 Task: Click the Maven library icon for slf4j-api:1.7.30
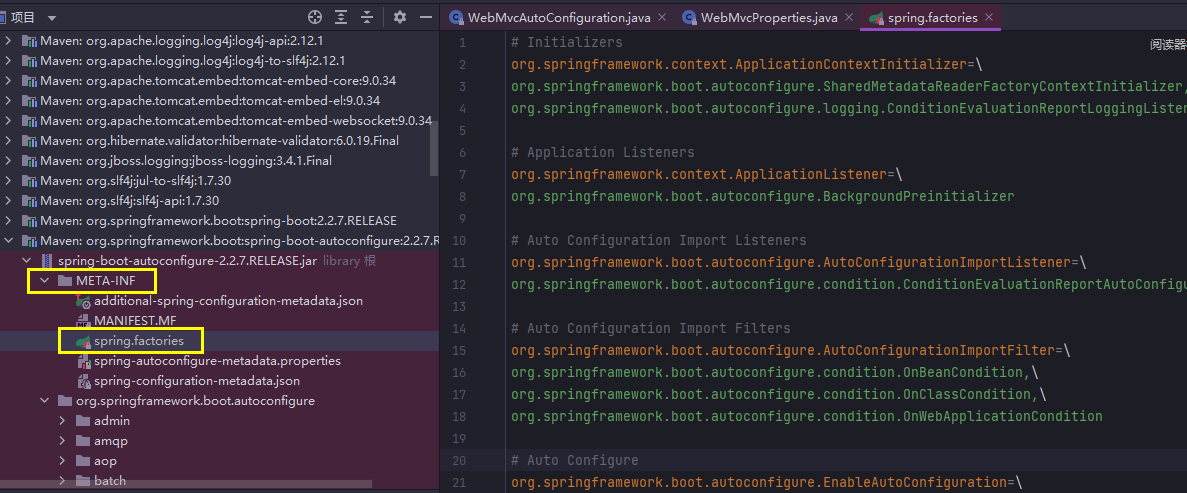click(x=29, y=201)
